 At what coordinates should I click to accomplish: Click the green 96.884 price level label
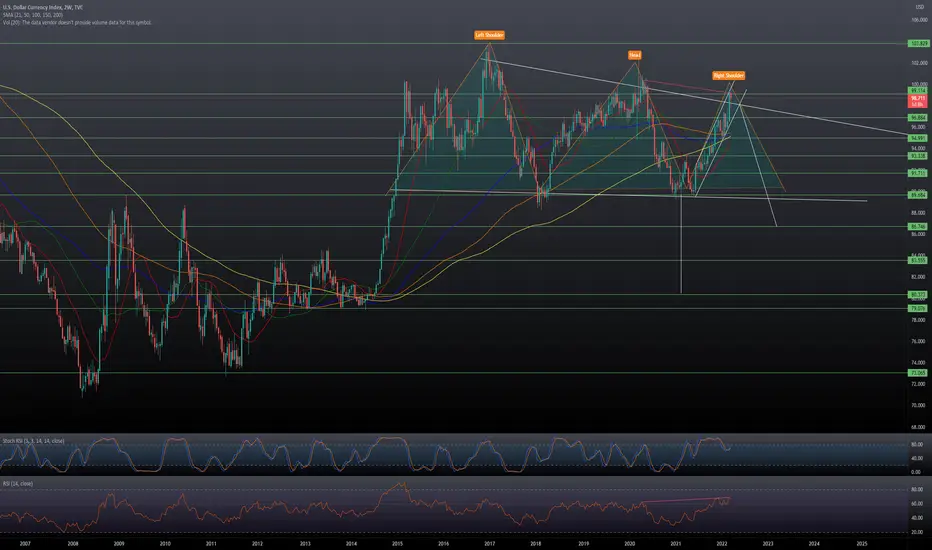[918, 118]
